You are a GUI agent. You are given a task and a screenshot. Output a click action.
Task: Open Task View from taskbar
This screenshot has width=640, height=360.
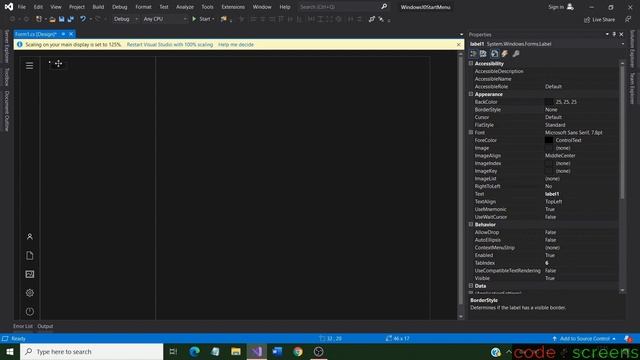173,351
